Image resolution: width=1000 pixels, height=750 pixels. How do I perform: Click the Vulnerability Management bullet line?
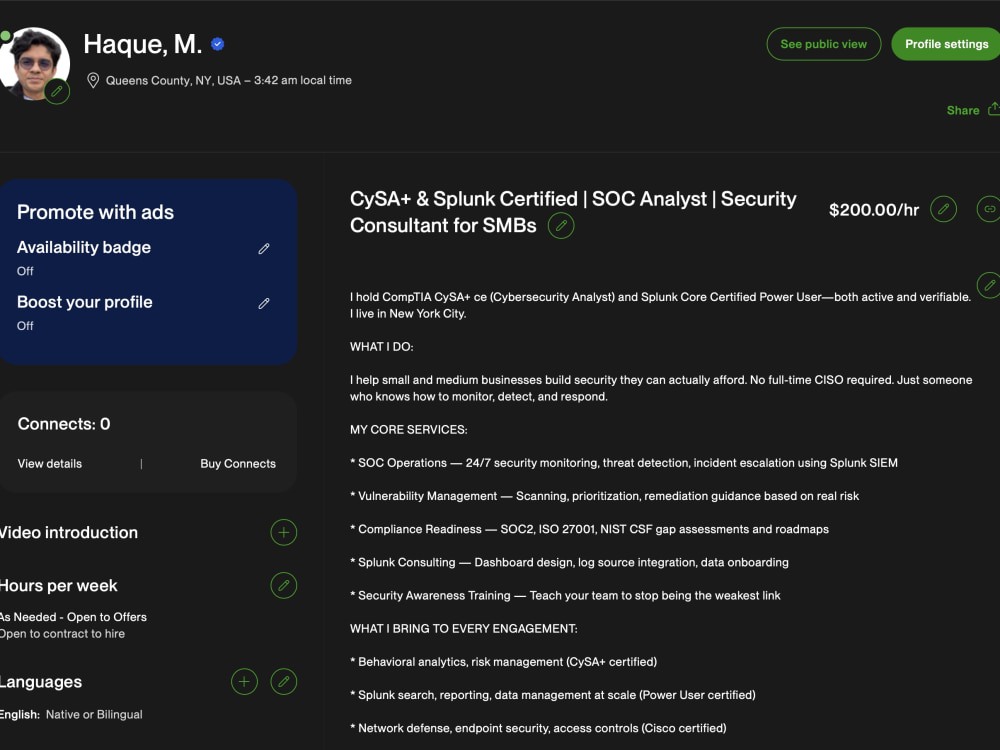[605, 496]
